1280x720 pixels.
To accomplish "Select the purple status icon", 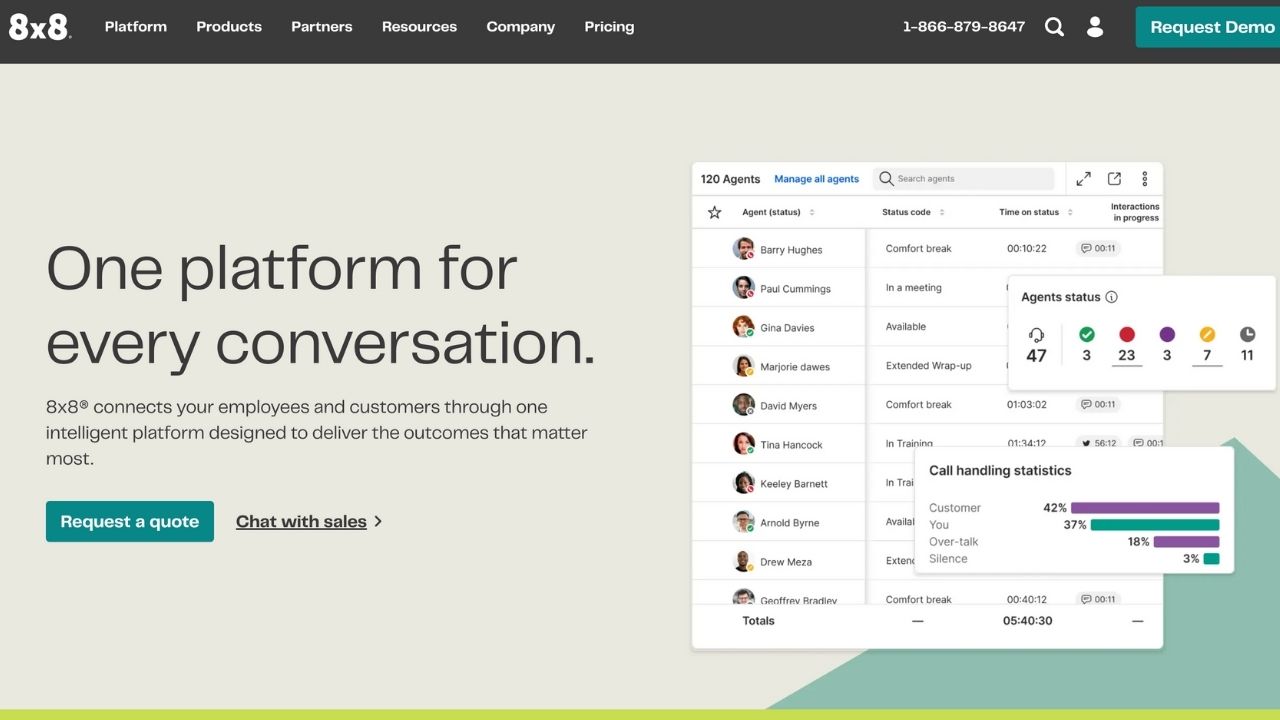I will coord(1167,335).
